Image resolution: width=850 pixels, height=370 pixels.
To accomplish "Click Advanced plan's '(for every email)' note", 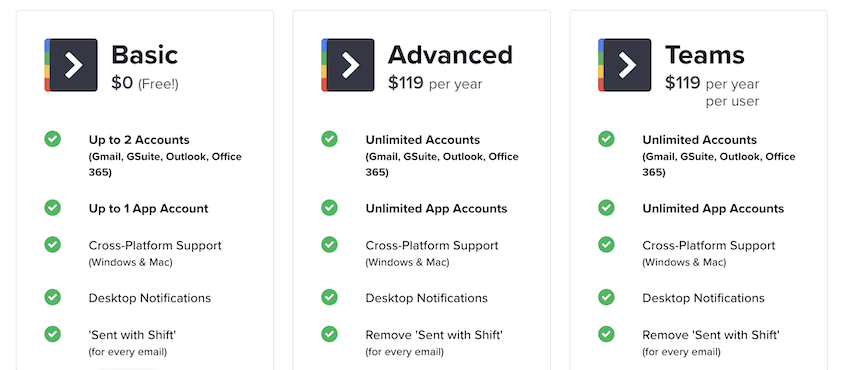I will tap(405, 352).
